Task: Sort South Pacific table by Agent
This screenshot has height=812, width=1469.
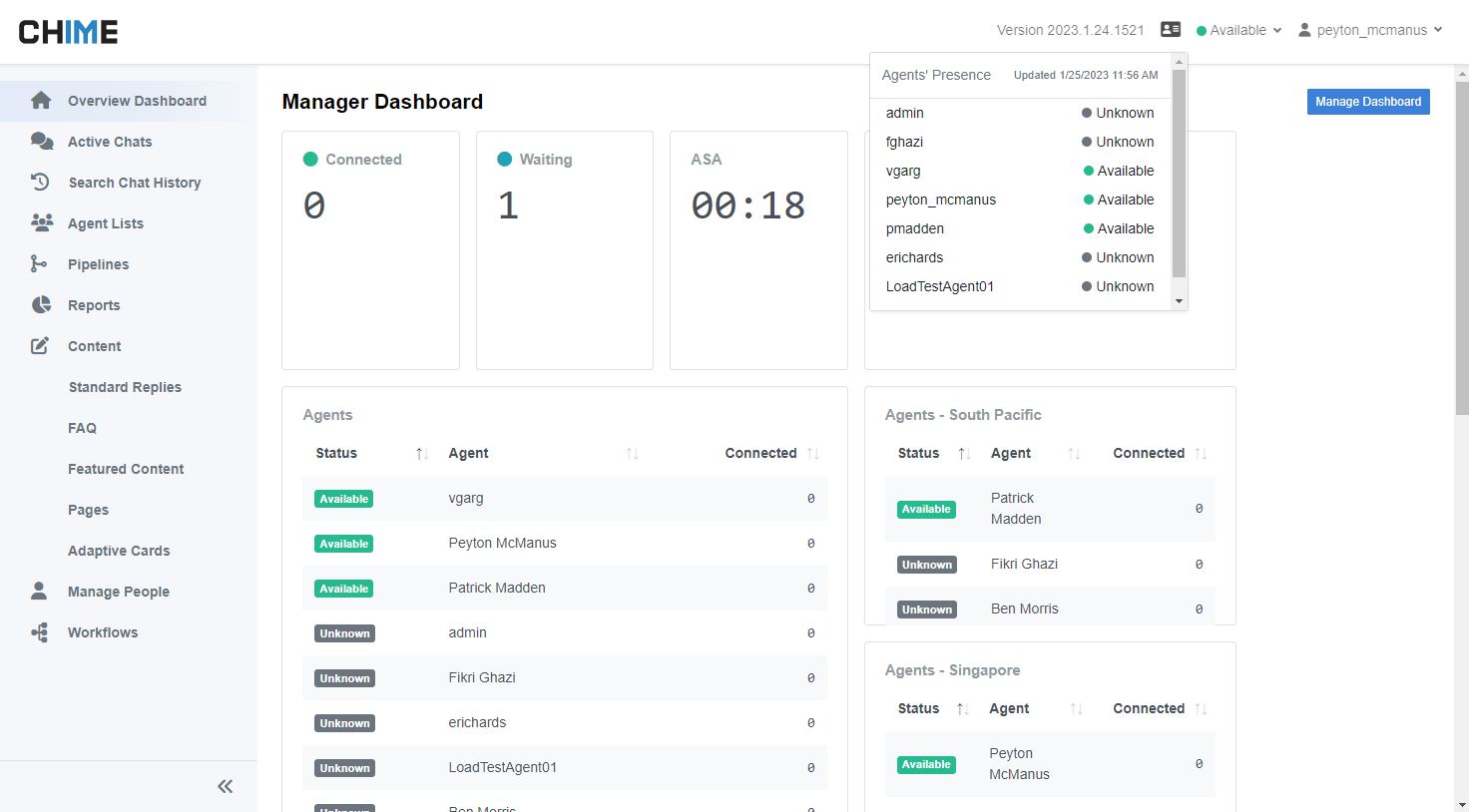Action: (x=1074, y=454)
